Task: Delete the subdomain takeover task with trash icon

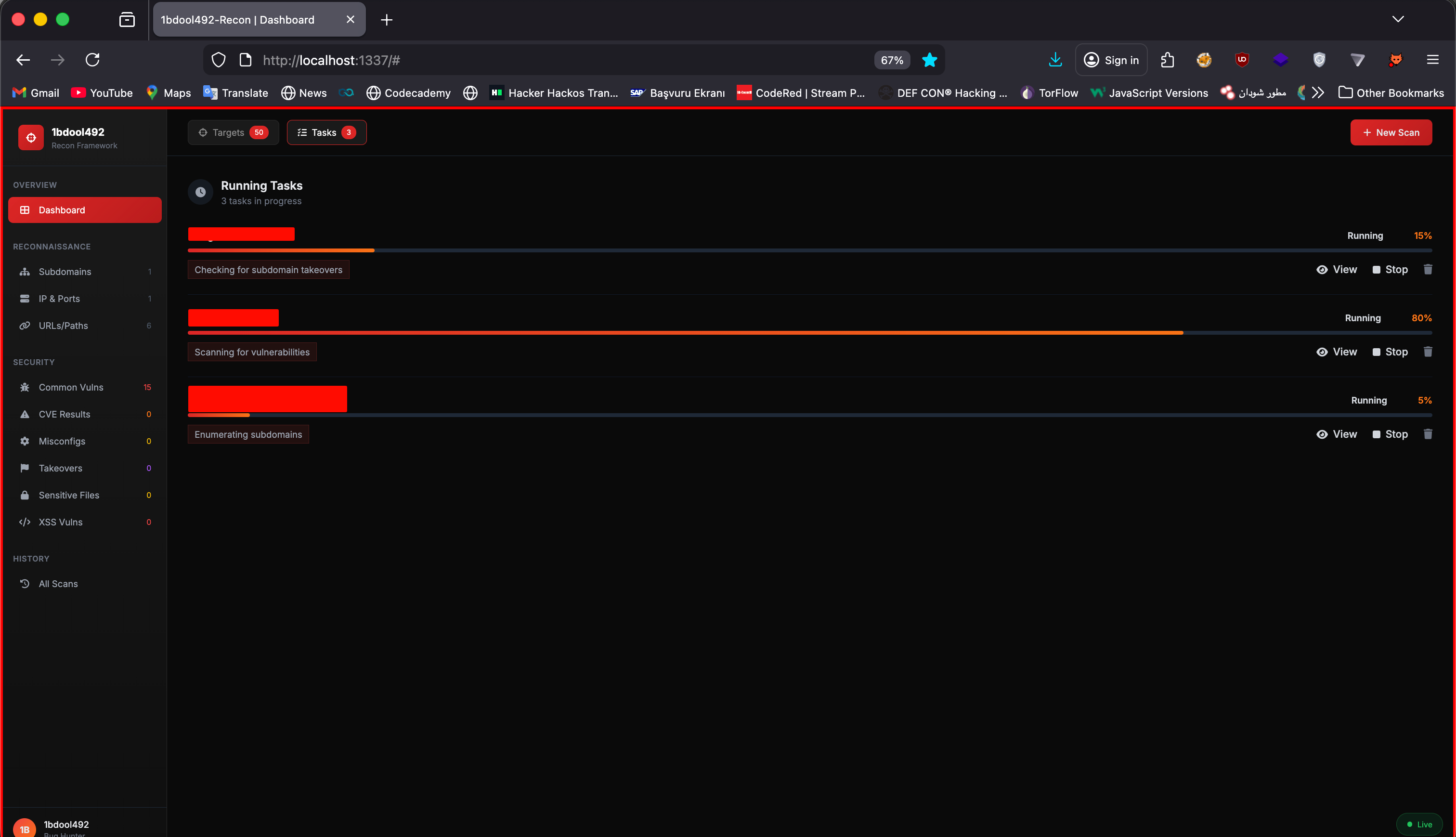Action: coord(1429,269)
